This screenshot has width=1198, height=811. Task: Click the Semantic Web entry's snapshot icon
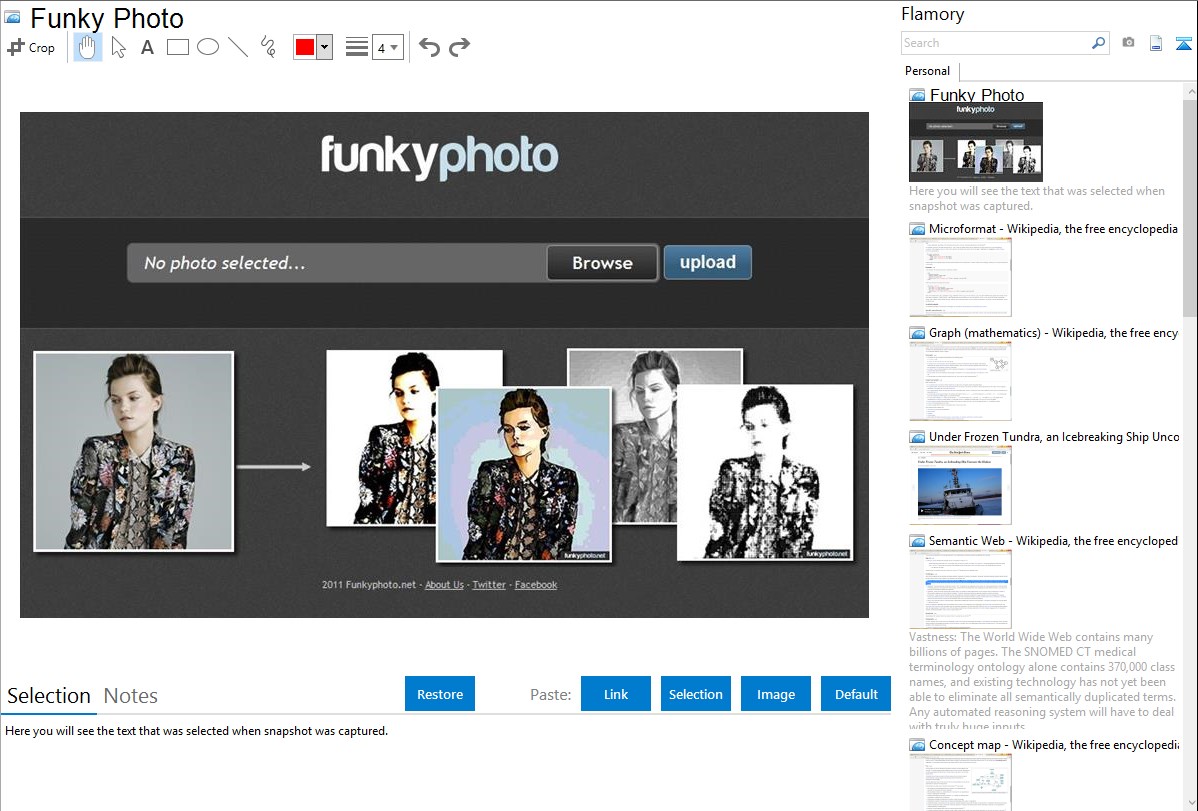pyautogui.click(x=917, y=540)
